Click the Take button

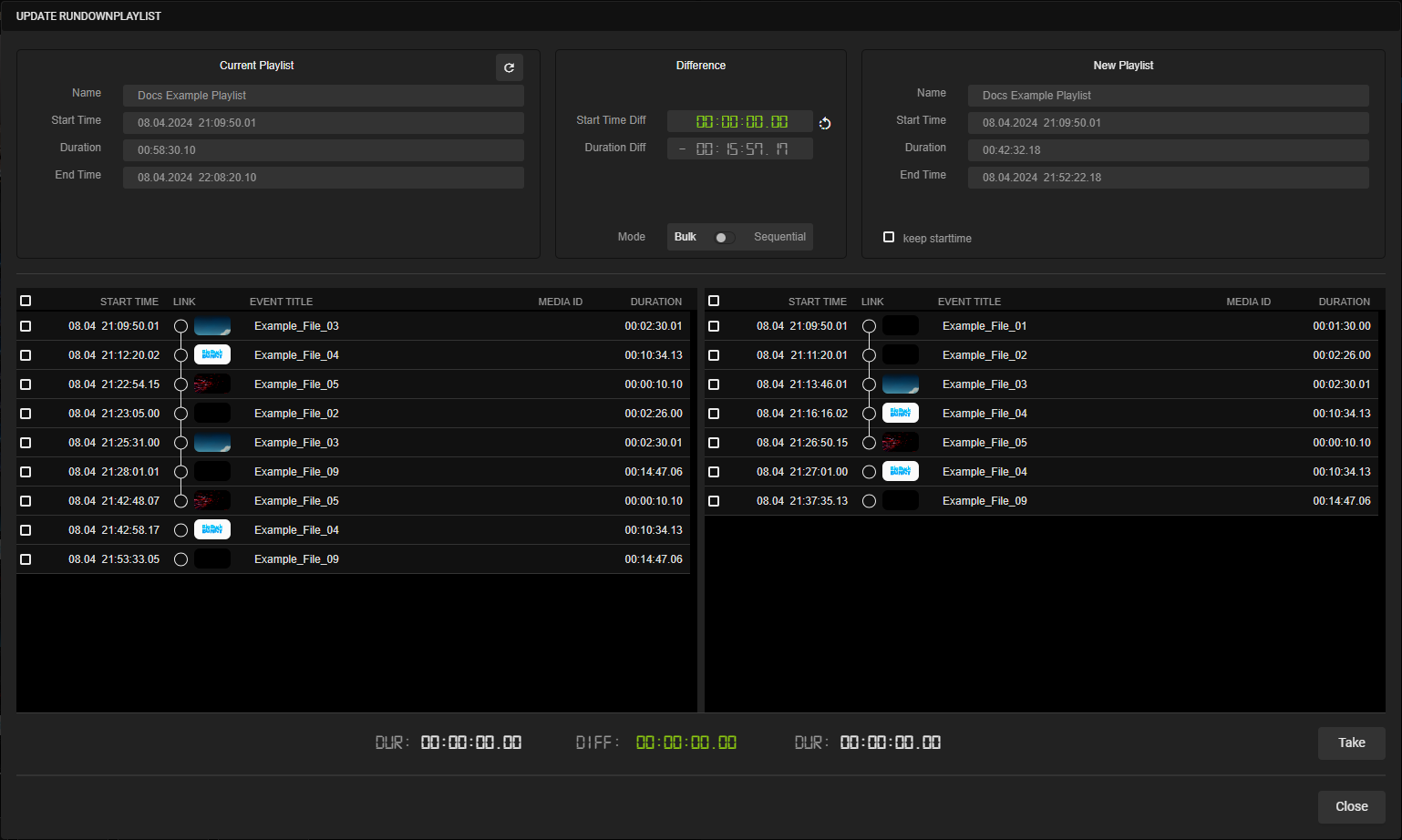point(1351,743)
